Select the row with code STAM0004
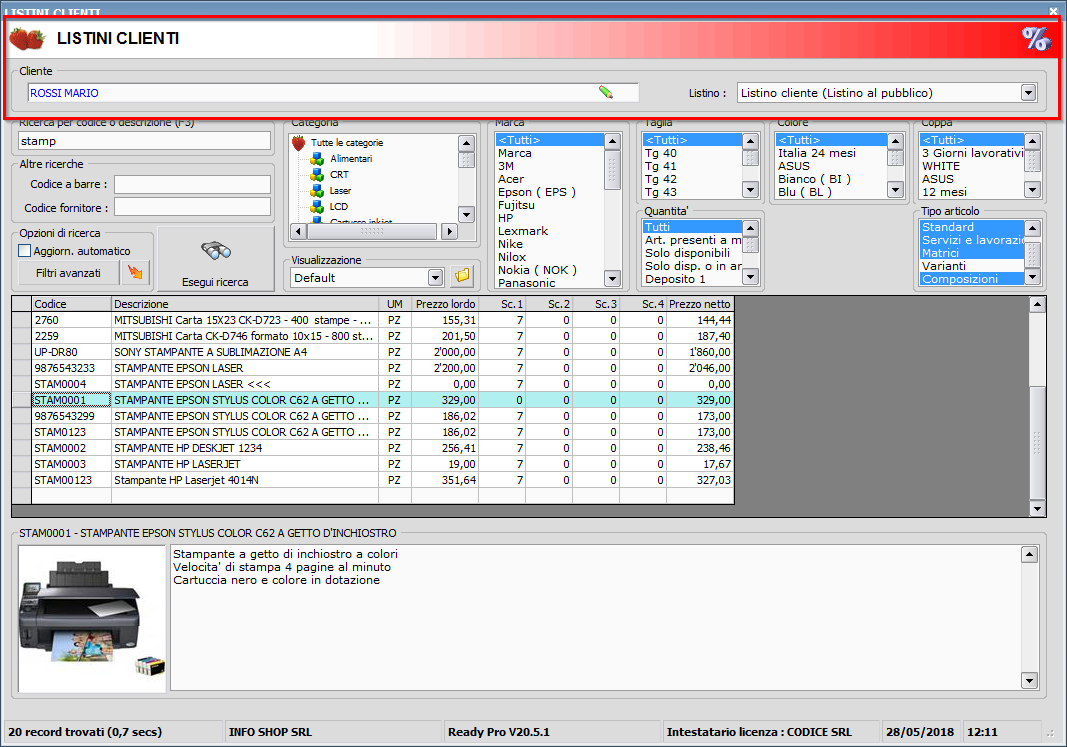Viewport: 1067px width, 747px height. coord(373,384)
